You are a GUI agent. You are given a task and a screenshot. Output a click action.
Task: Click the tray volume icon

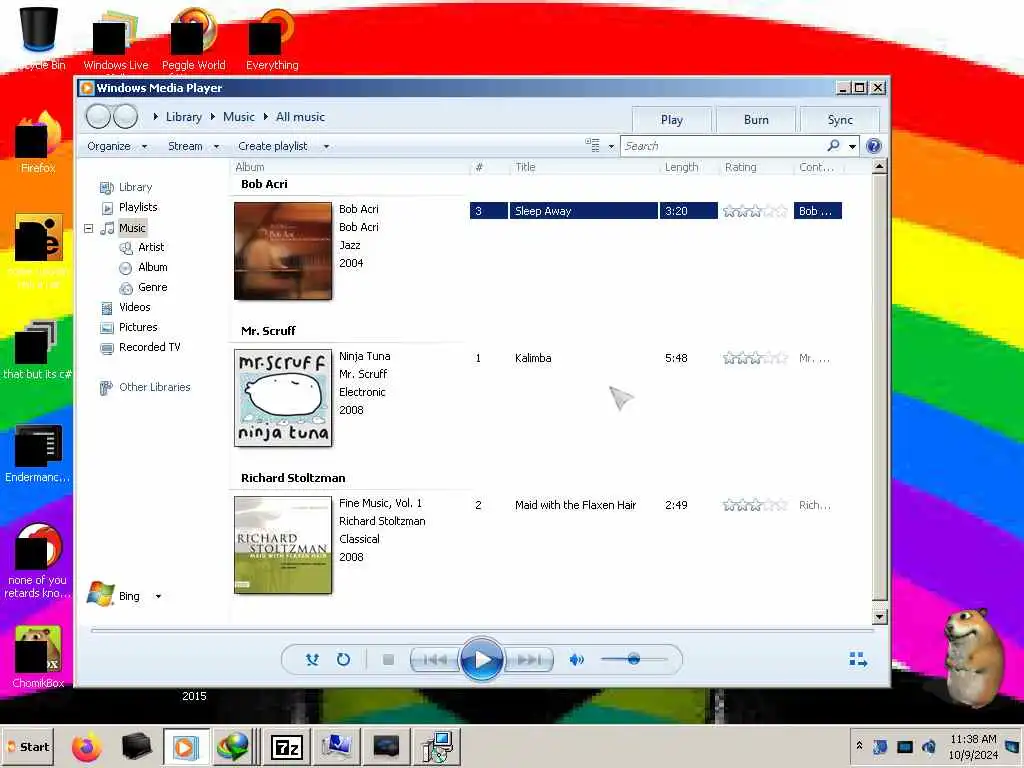point(929,746)
